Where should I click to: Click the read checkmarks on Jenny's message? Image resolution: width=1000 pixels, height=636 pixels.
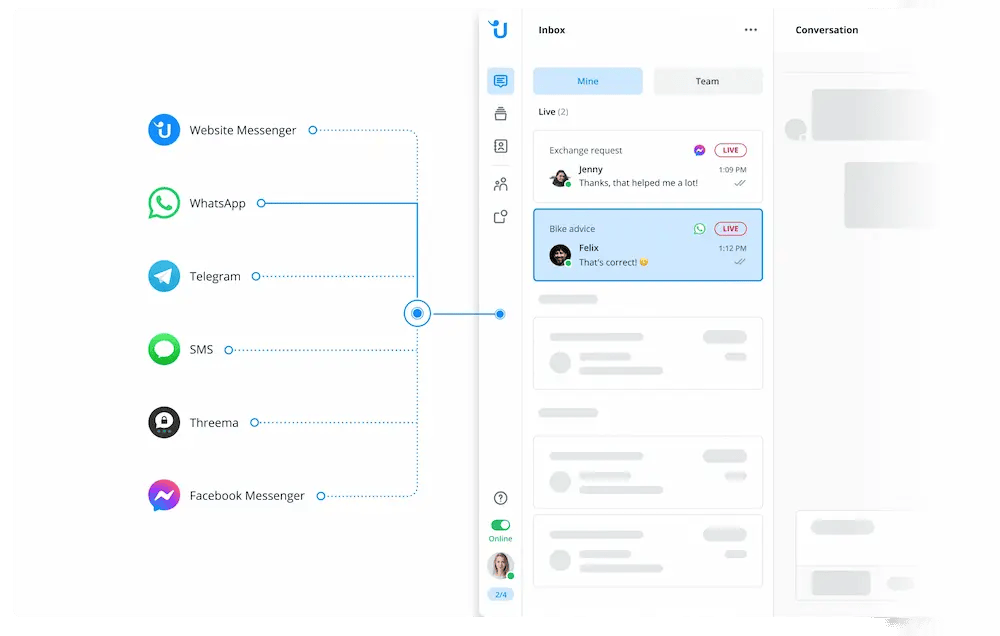pos(740,183)
